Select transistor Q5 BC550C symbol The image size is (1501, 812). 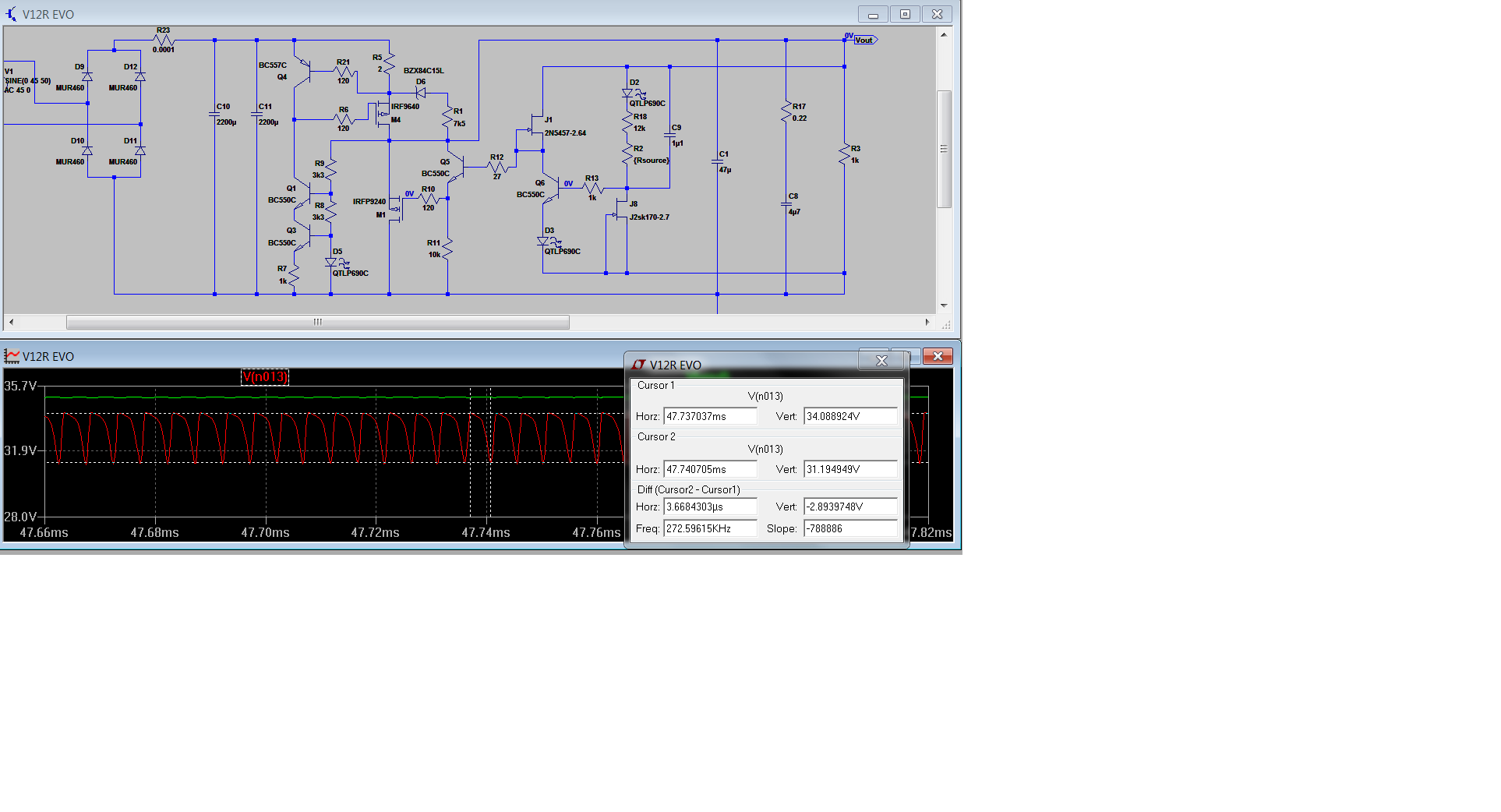456,166
